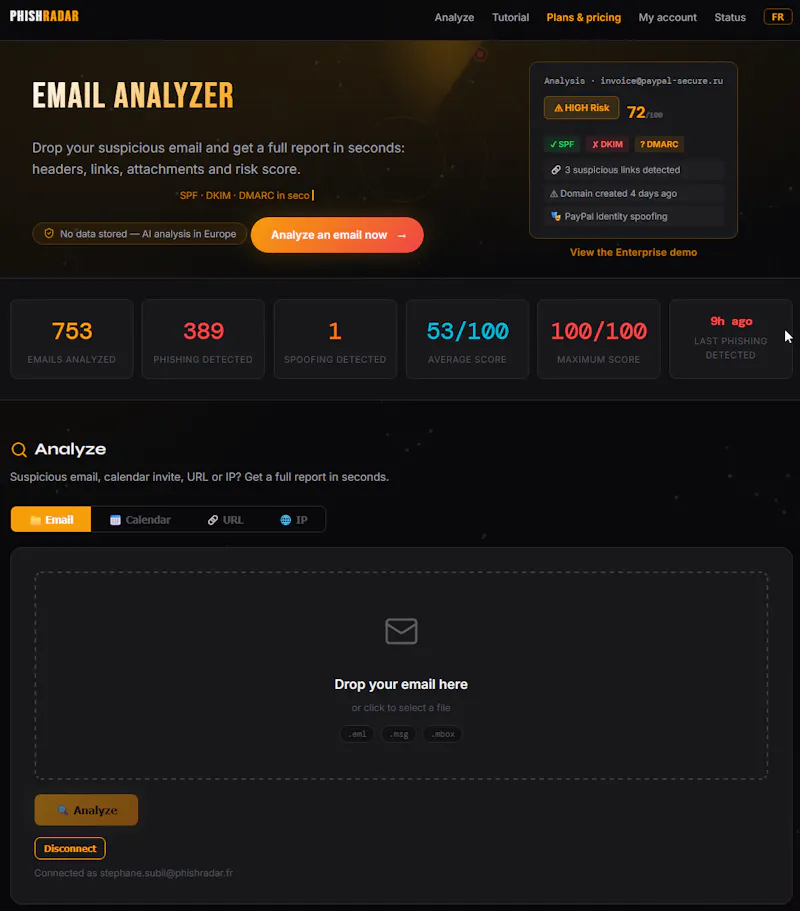Click the PHISHRADAR logo
The image size is (800, 911).
[x=44, y=16]
